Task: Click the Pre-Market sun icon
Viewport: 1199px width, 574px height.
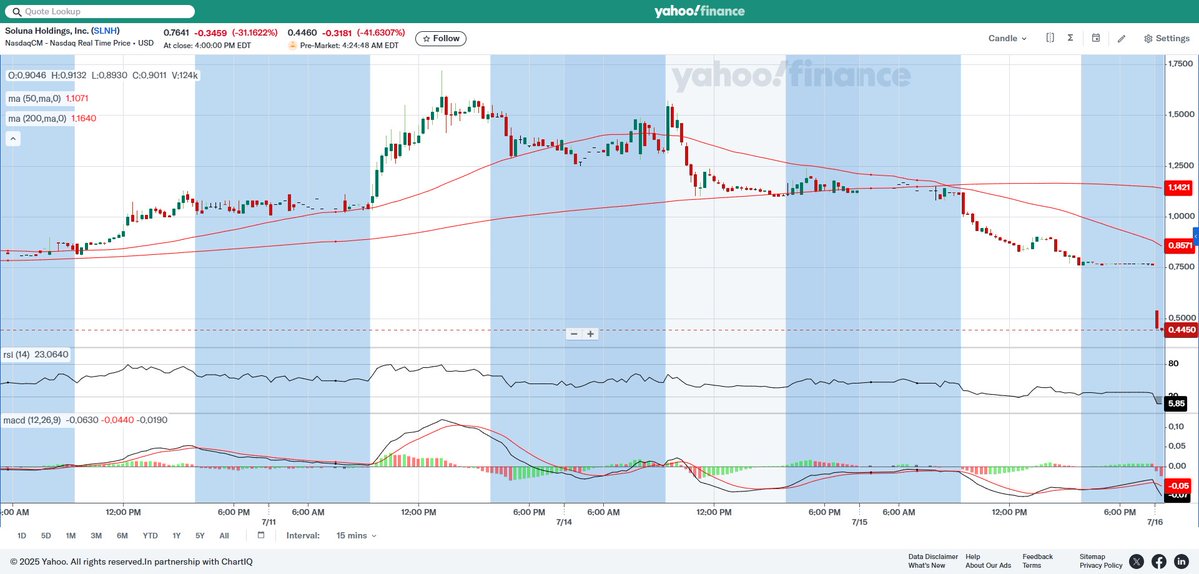Action: [x=292, y=46]
